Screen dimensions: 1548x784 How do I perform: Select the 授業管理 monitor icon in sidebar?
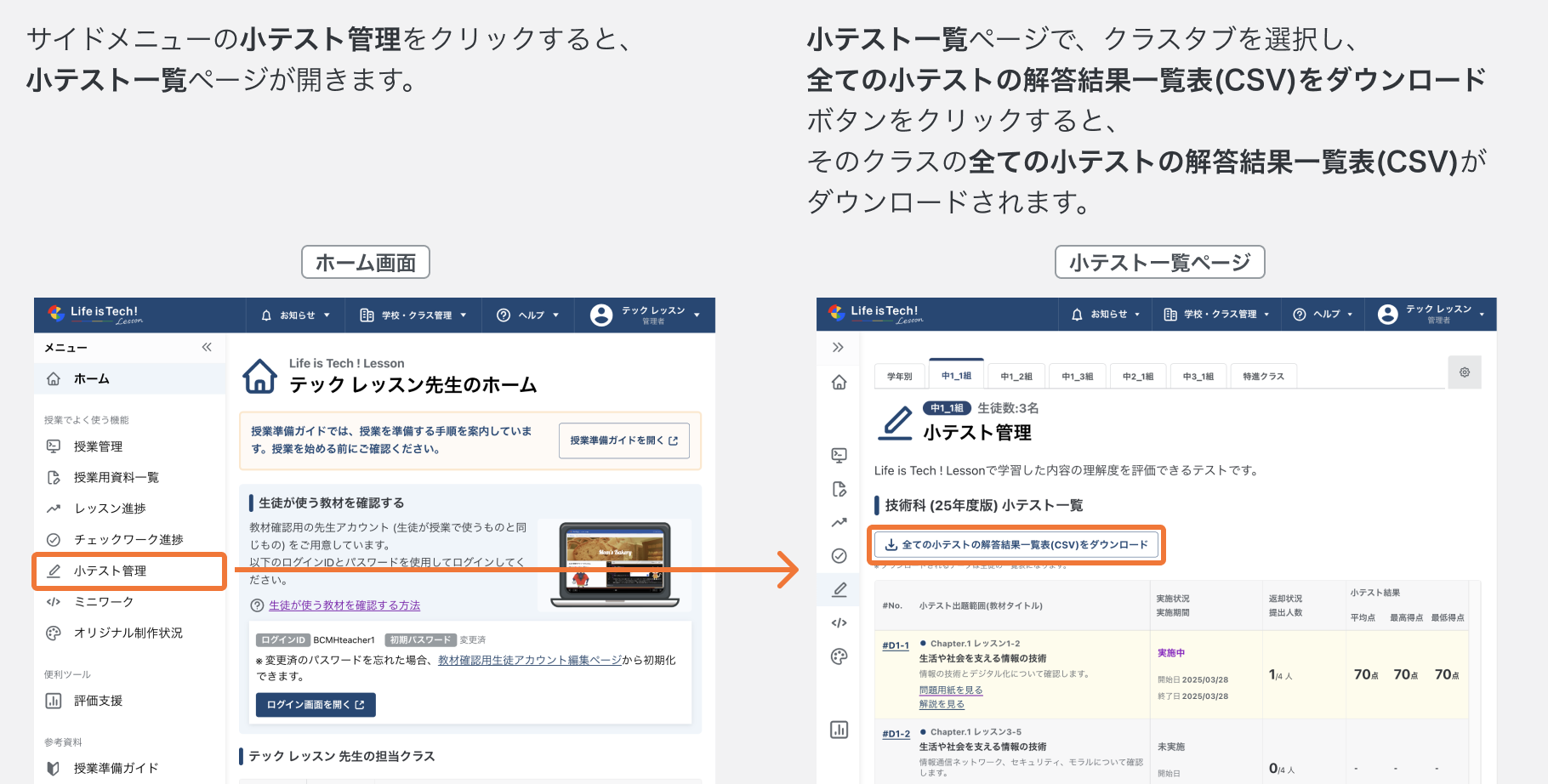[54, 446]
